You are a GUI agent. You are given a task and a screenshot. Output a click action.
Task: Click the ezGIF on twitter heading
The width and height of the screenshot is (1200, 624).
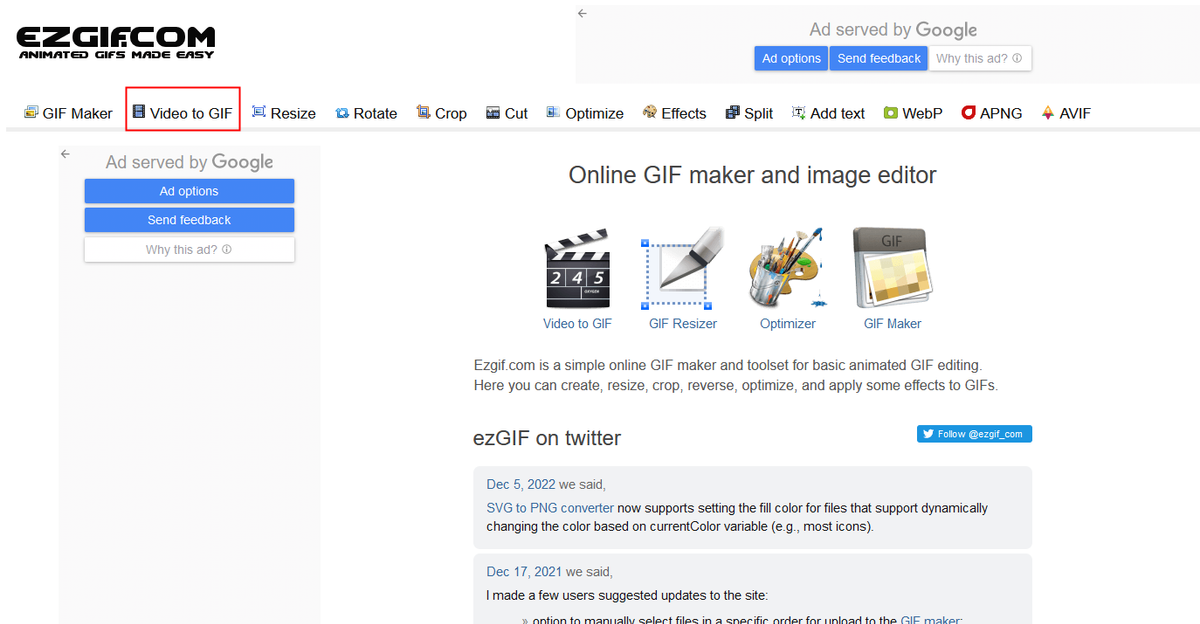tap(547, 438)
